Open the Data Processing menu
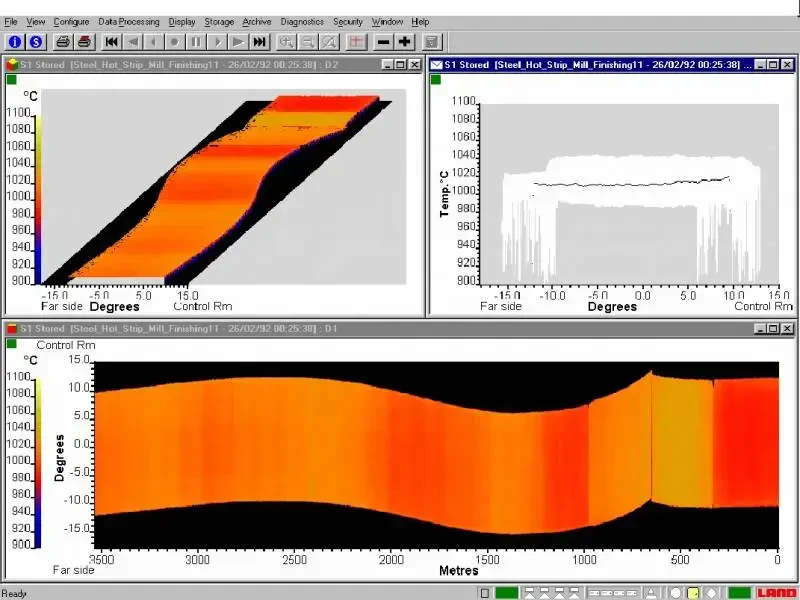This screenshot has width=800, height=600. click(129, 21)
